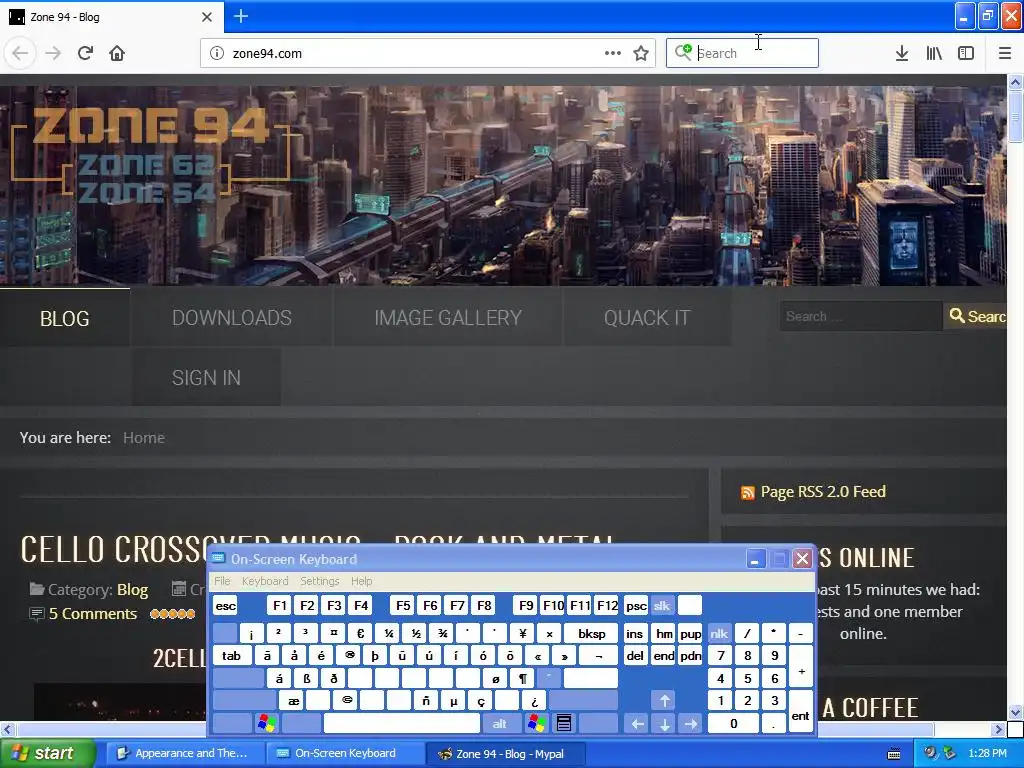Click the psc key on keyboard
The height and width of the screenshot is (768, 1024).
pos(635,605)
